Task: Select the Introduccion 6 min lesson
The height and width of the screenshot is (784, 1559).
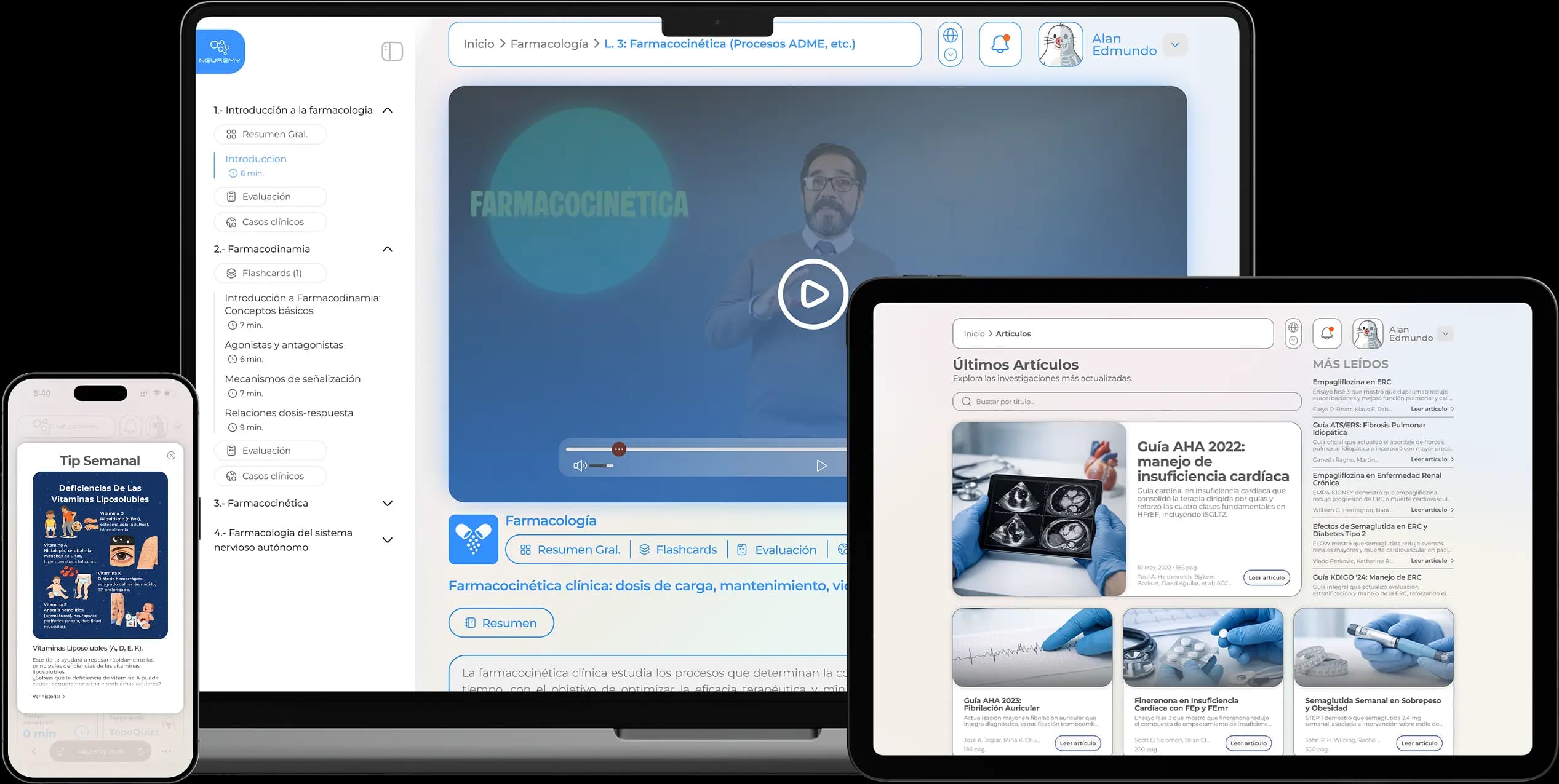Action: [255, 165]
